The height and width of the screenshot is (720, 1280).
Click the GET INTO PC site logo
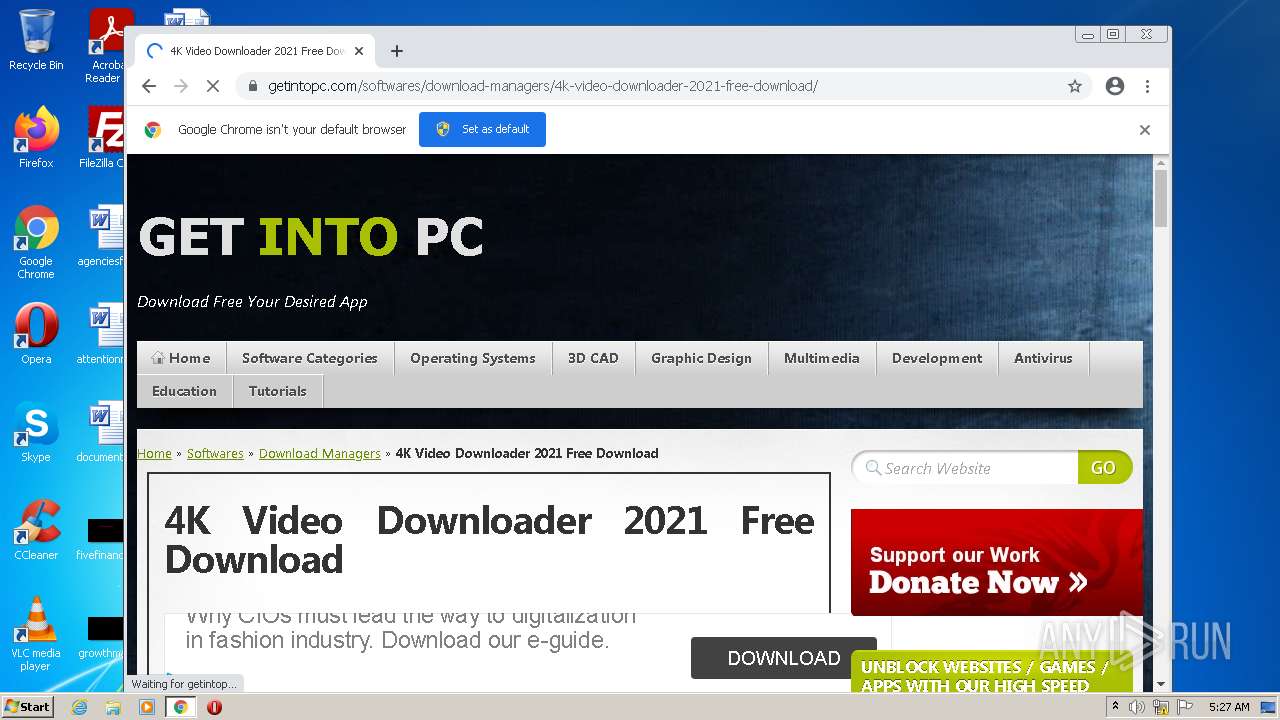pos(311,237)
